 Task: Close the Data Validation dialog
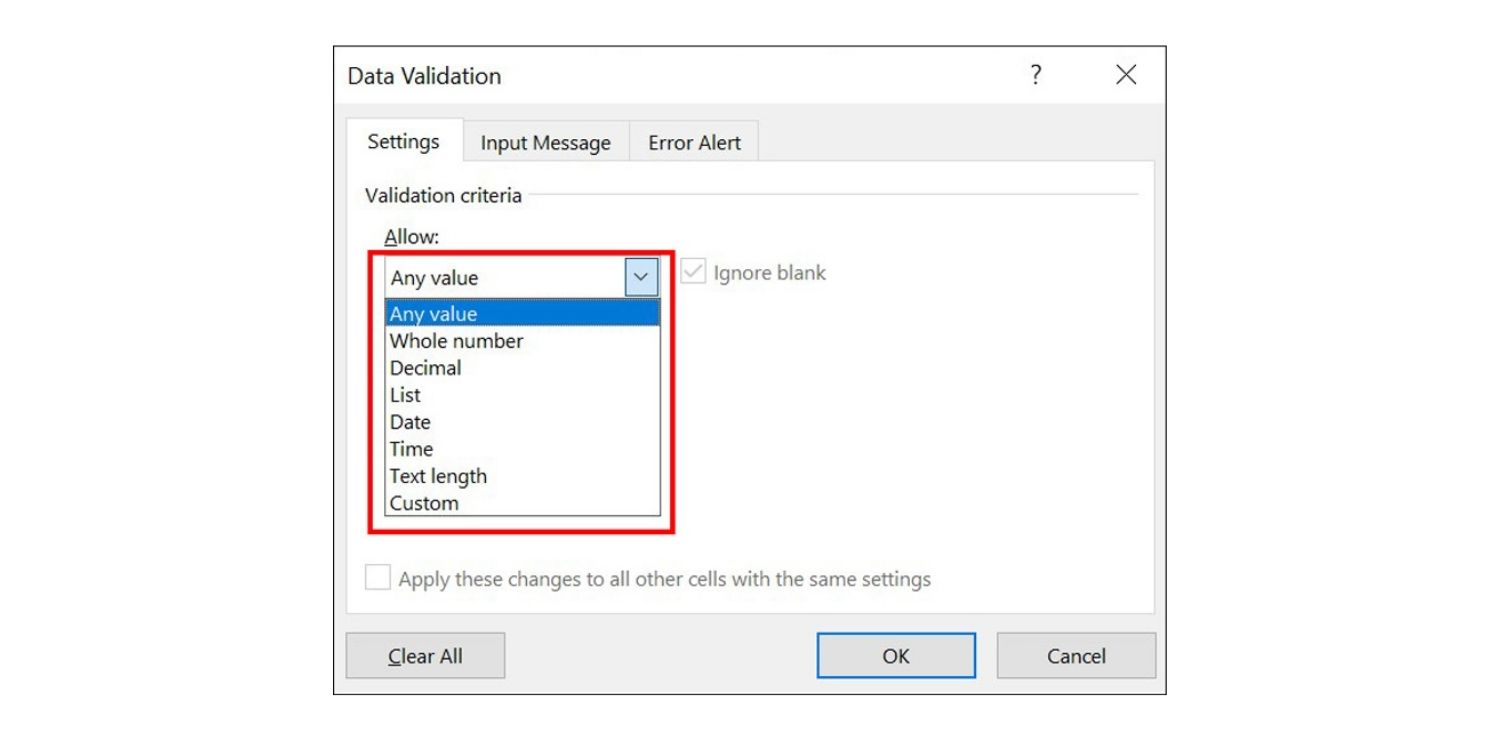pos(1126,74)
